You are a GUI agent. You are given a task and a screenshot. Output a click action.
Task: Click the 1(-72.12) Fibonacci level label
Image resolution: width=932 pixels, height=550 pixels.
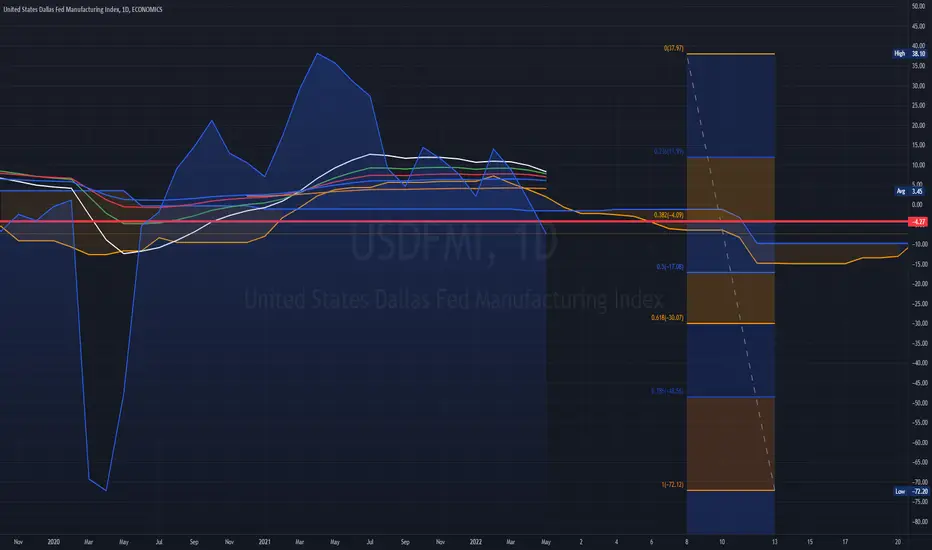coord(672,485)
